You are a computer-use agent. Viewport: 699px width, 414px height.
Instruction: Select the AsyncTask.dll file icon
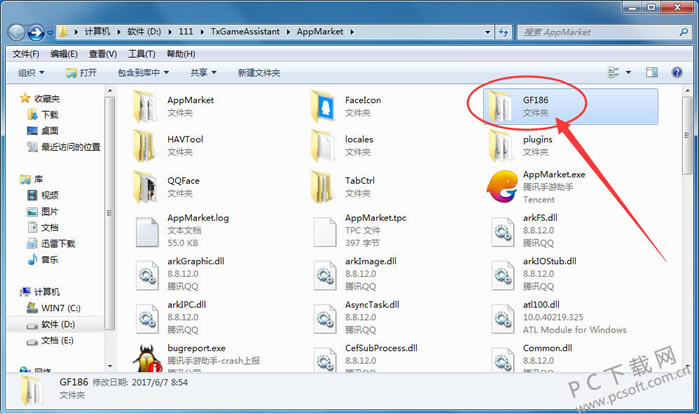pyautogui.click(x=325, y=318)
